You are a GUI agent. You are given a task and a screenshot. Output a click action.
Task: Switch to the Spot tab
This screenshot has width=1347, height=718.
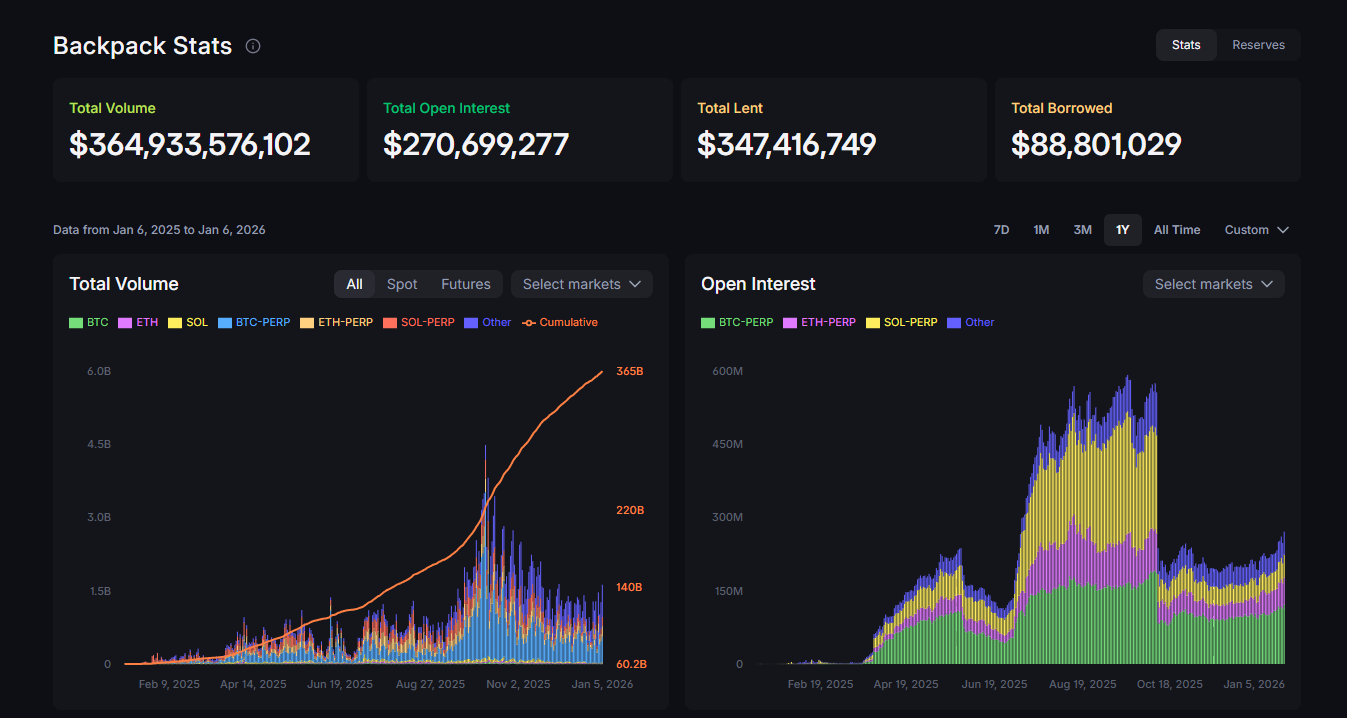402,284
